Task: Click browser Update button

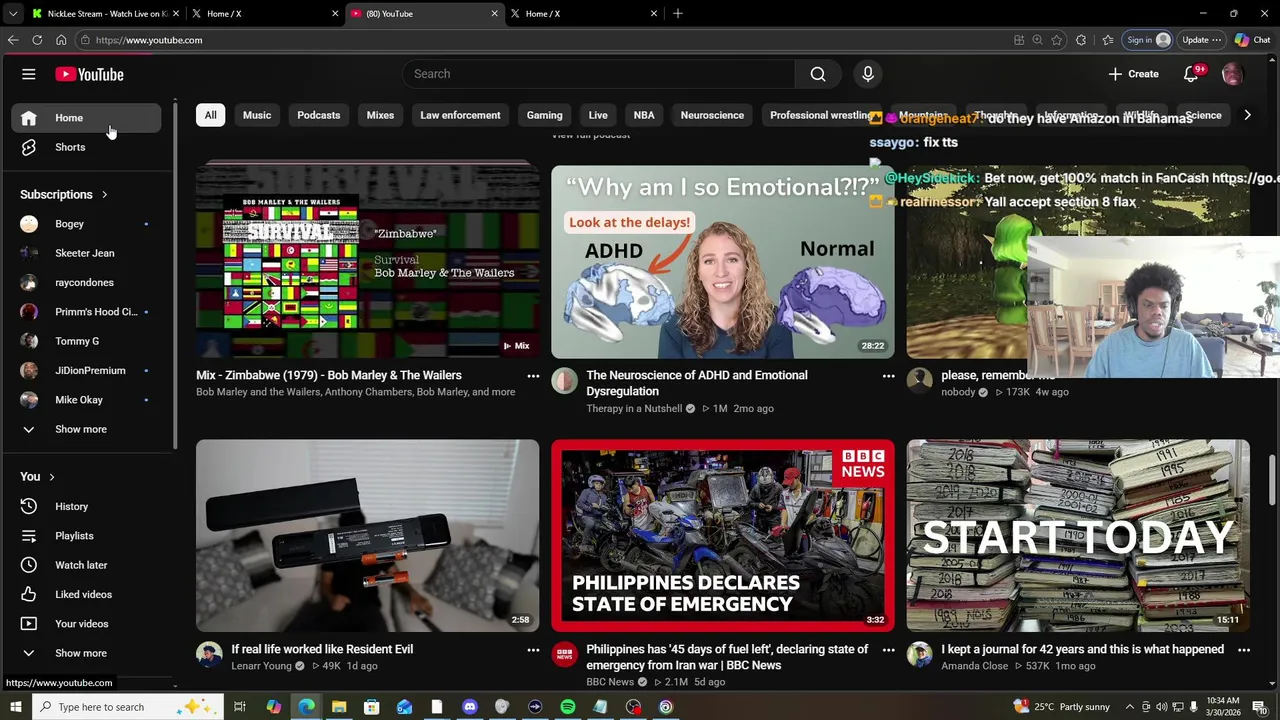Action: coord(1201,40)
